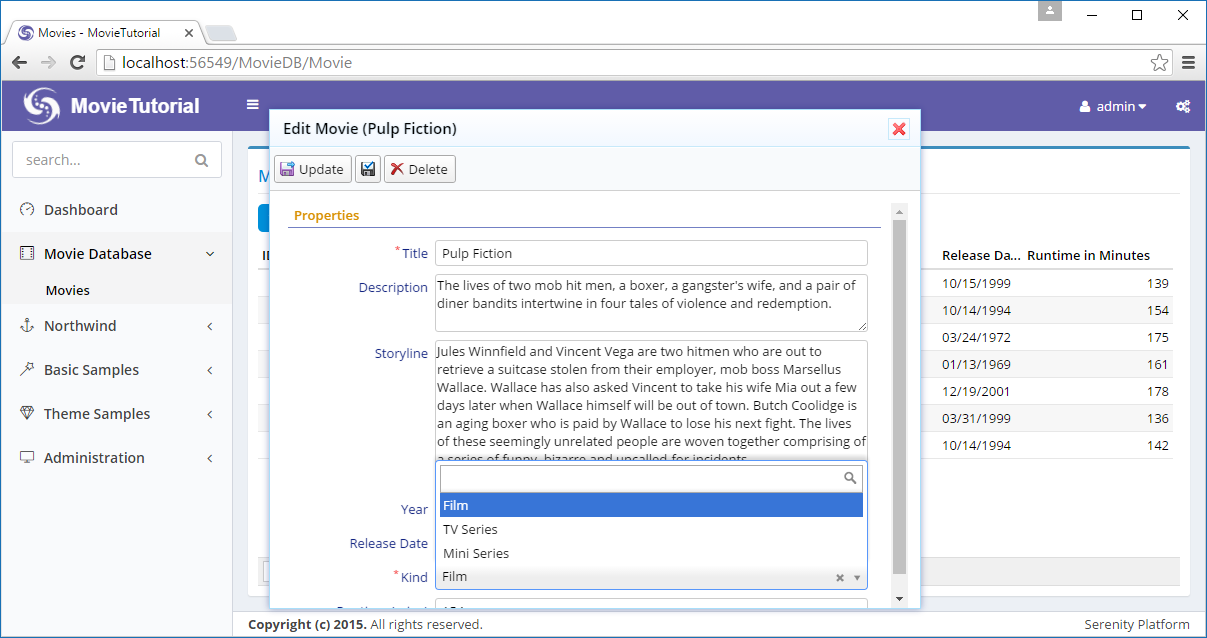Viewport: 1207px width, 638px height.
Task: Open the settings gears icon in header
Action: (x=1182, y=106)
